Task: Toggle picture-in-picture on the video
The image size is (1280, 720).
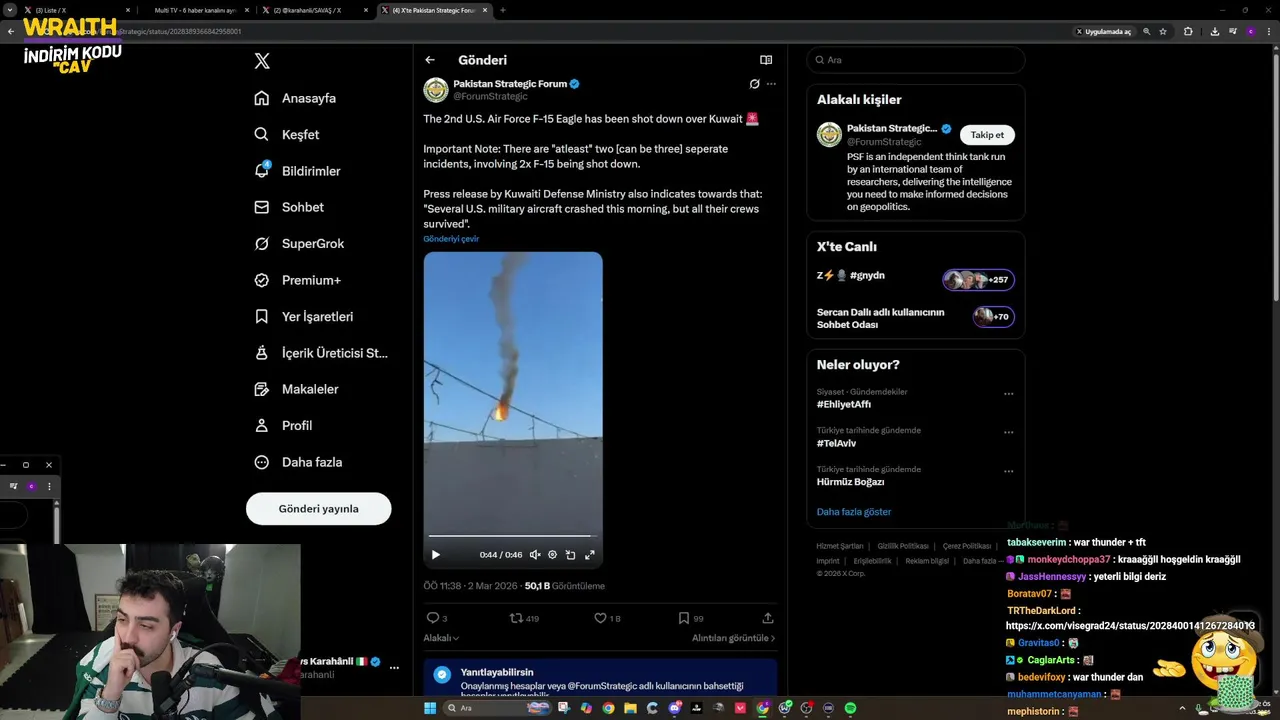Action: click(x=571, y=554)
